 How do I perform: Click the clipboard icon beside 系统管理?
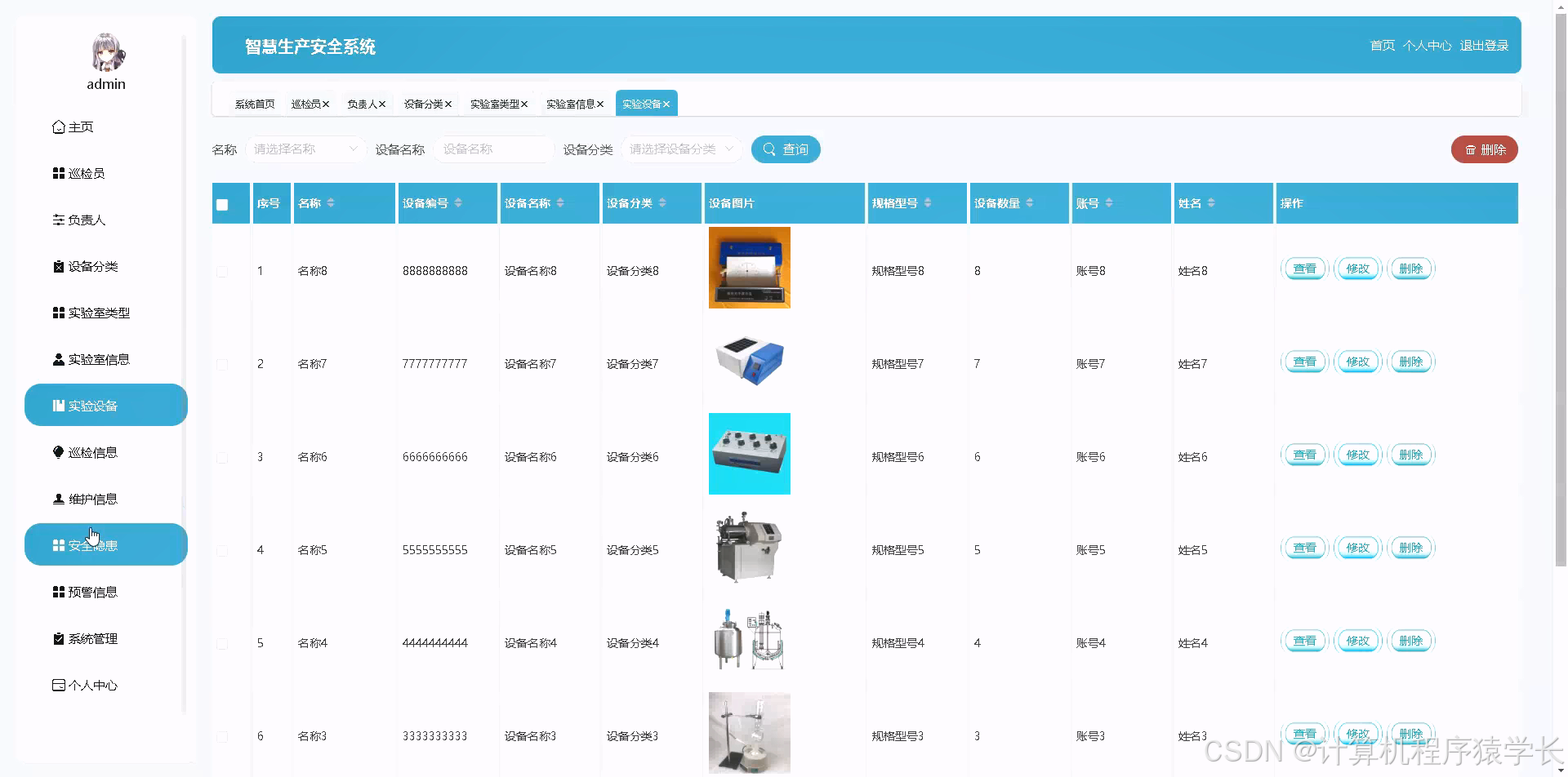(x=59, y=639)
